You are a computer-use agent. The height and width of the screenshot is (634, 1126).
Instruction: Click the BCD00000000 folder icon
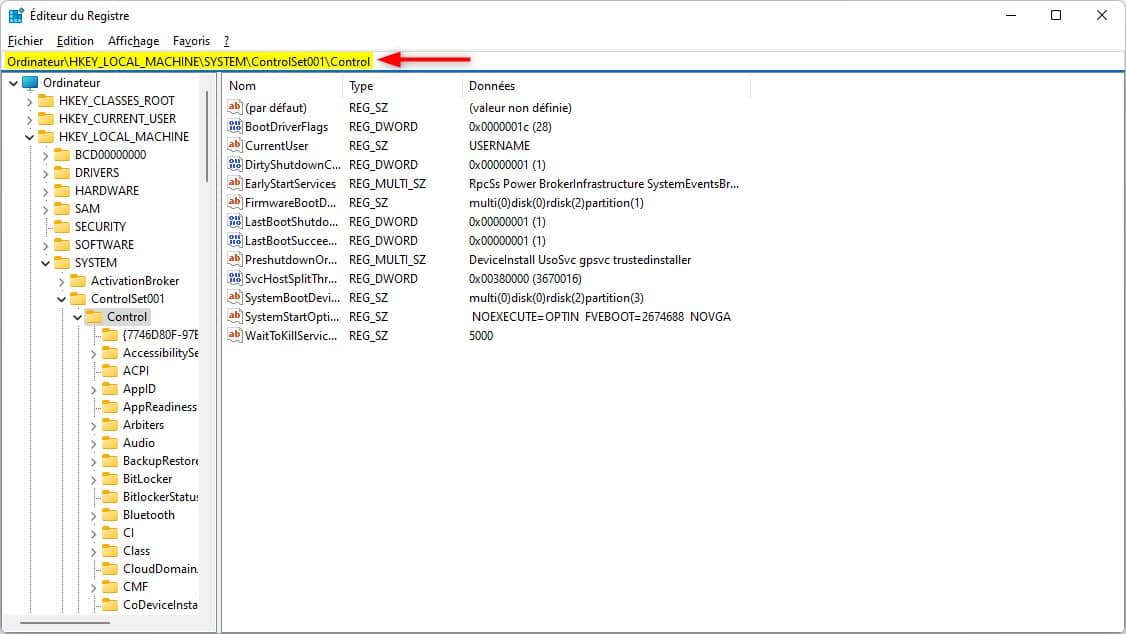coord(62,154)
